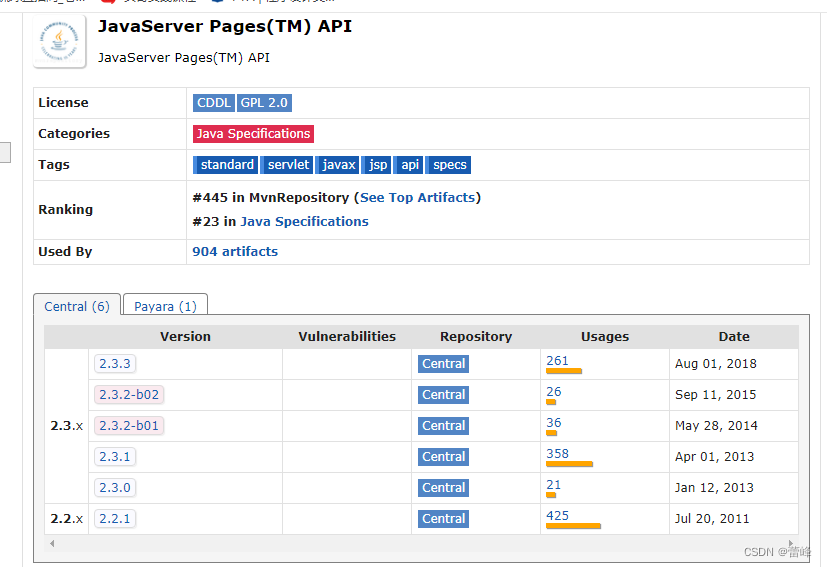The height and width of the screenshot is (567, 827).
Task: Open the 261 usages link
Action: tap(557, 361)
